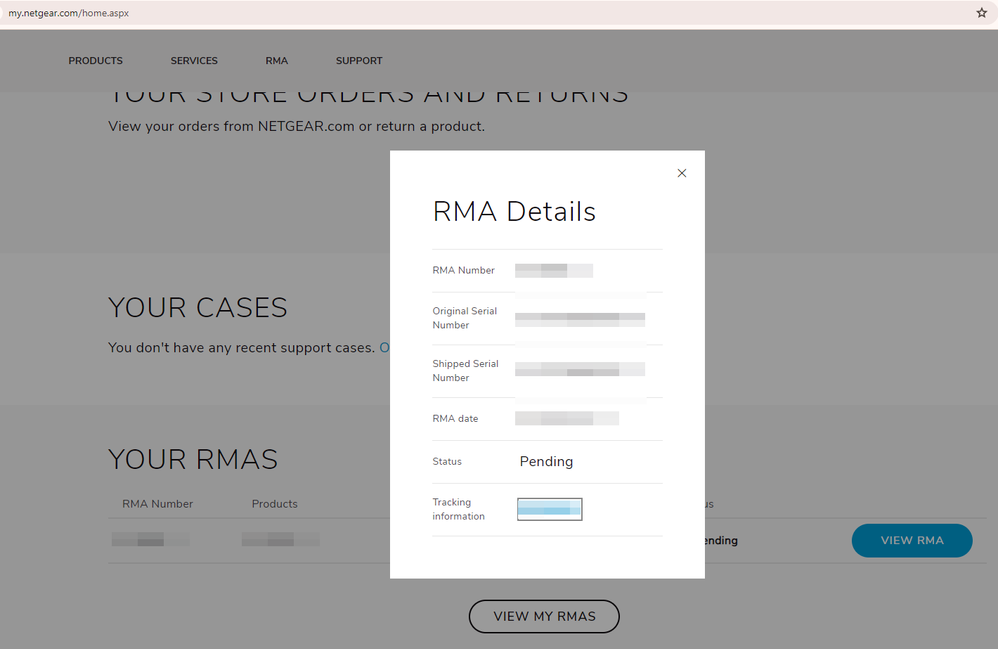
Task: Click the Products column header
Action: coord(274,503)
